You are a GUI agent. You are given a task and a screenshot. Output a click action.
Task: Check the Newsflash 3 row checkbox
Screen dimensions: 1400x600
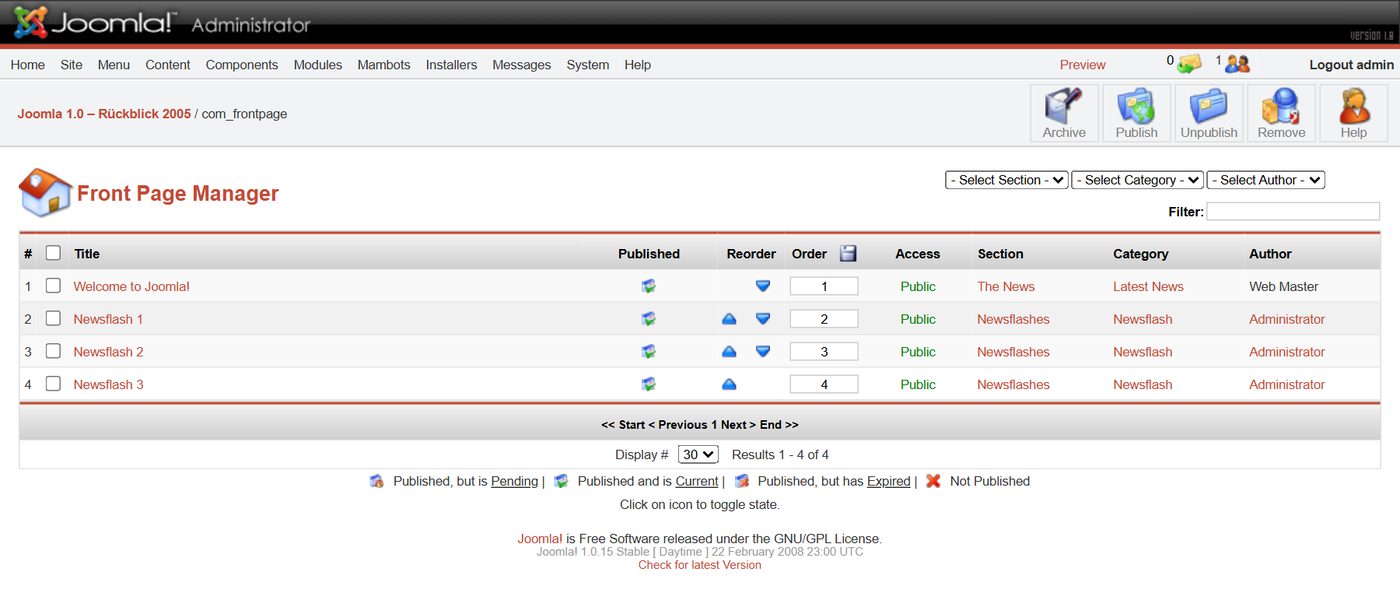[x=53, y=384]
